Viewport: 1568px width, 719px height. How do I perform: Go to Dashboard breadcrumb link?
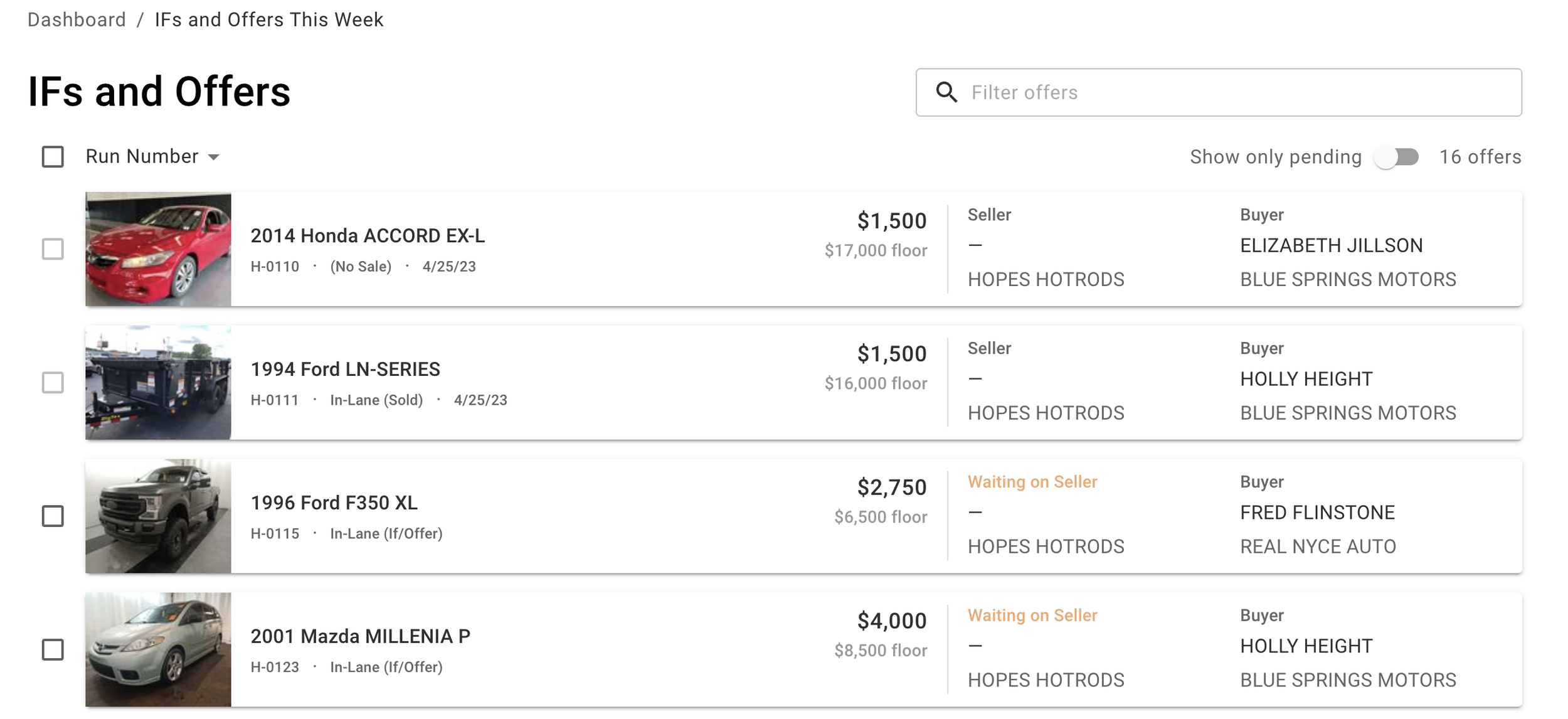pyautogui.click(x=77, y=20)
